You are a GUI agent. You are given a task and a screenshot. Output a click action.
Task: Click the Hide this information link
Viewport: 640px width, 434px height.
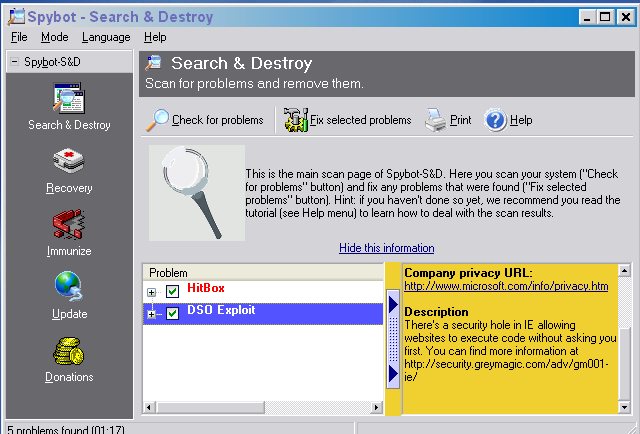(386, 248)
